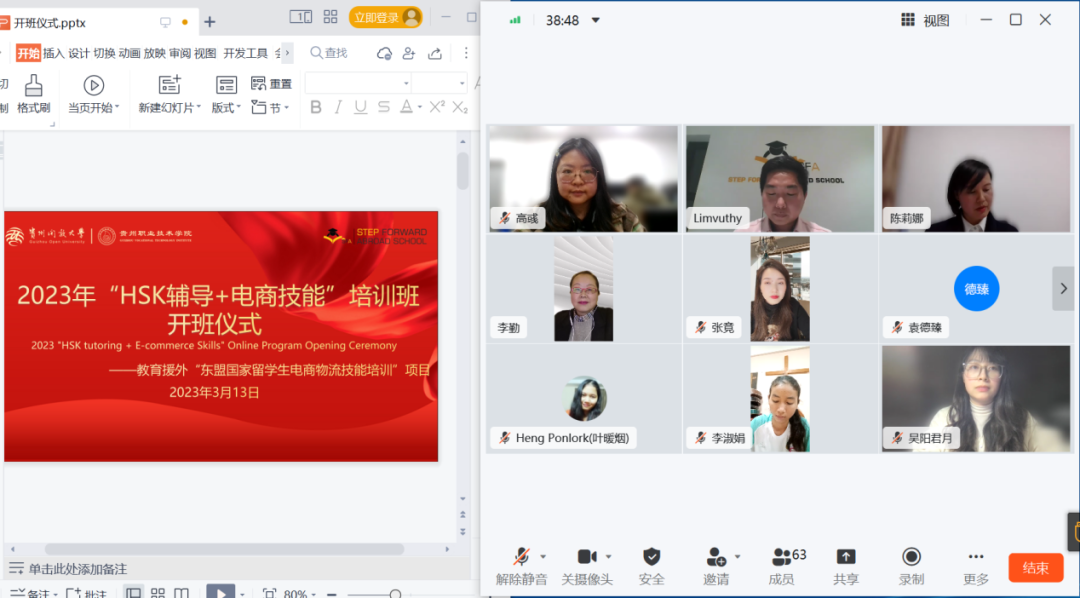
Task: Toggle bold text formatting
Action: [x=316, y=107]
